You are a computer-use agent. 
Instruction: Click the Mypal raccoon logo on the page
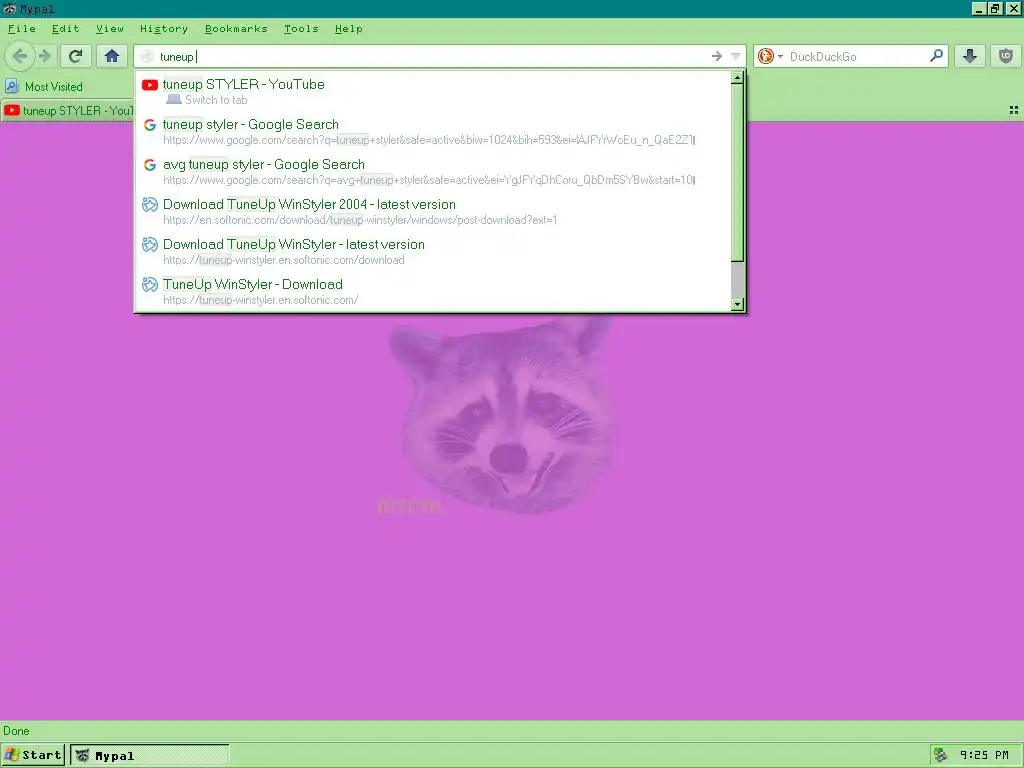pos(502,415)
